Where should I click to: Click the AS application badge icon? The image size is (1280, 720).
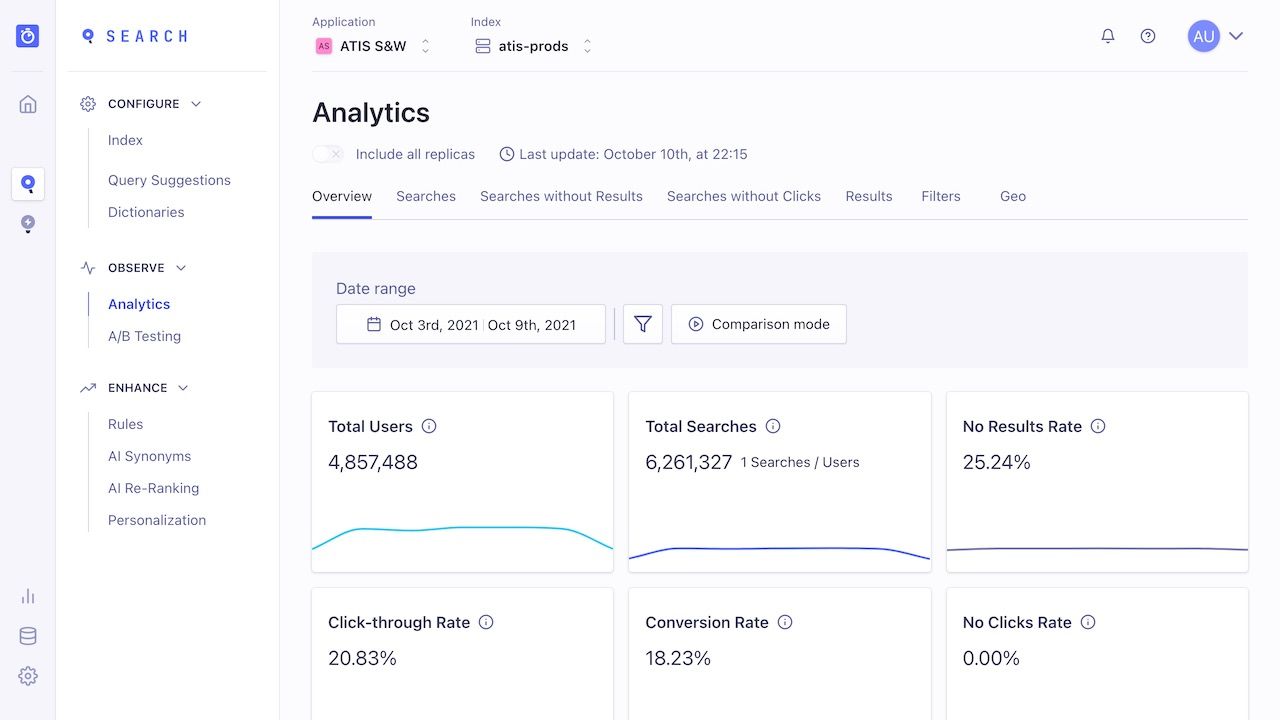pos(323,46)
